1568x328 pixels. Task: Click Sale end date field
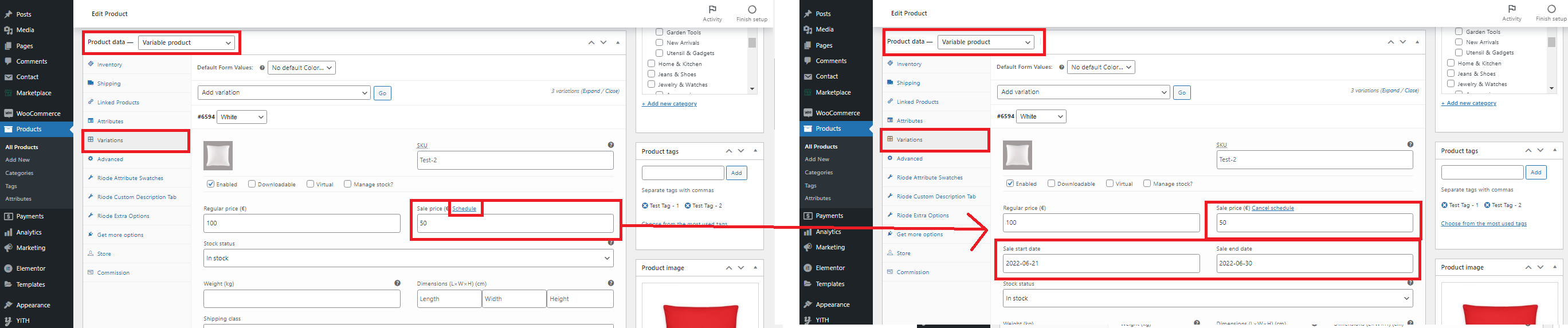click(1315, 264)
